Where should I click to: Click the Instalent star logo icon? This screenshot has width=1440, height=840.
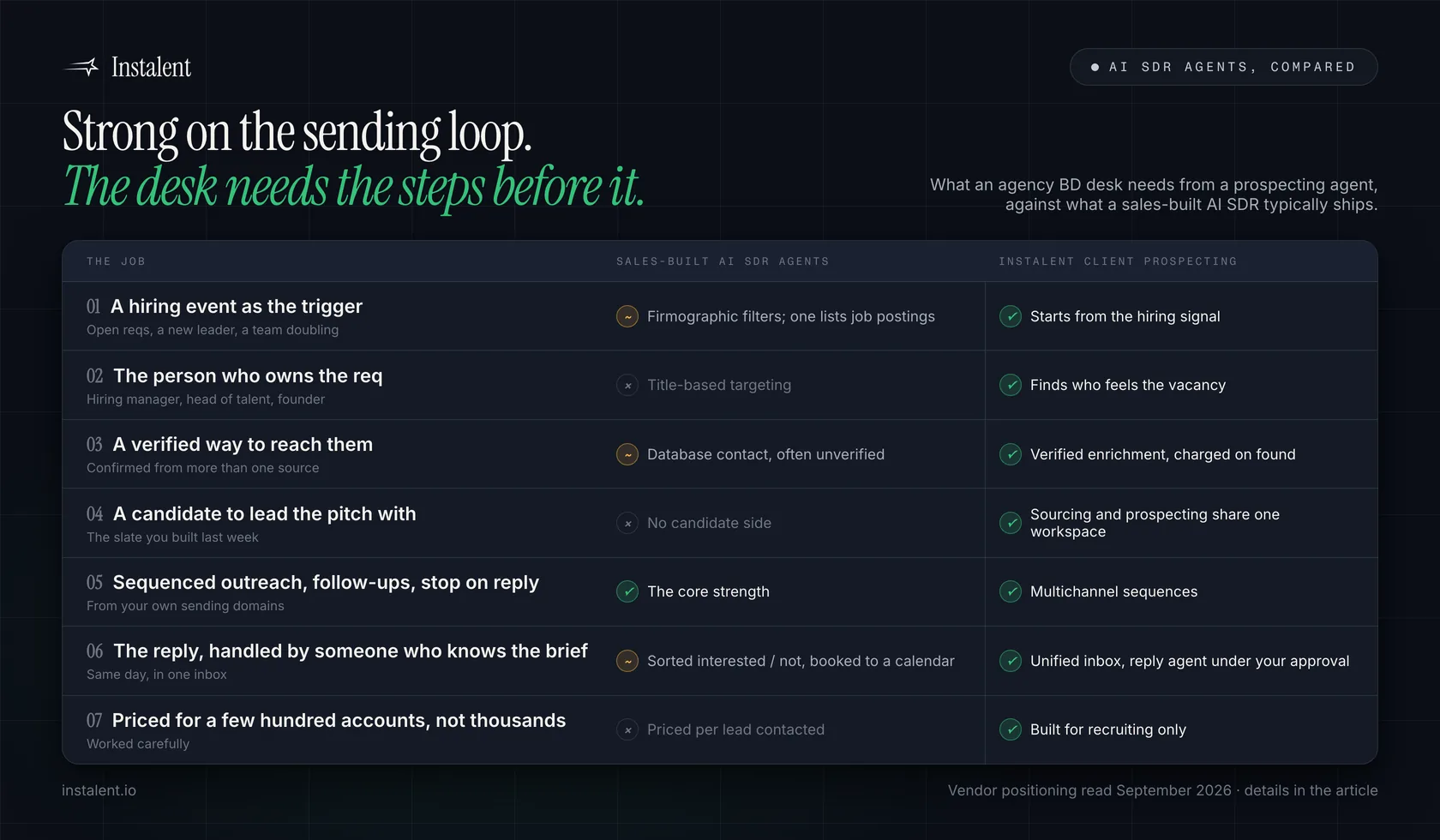click(x=82, y=67)
